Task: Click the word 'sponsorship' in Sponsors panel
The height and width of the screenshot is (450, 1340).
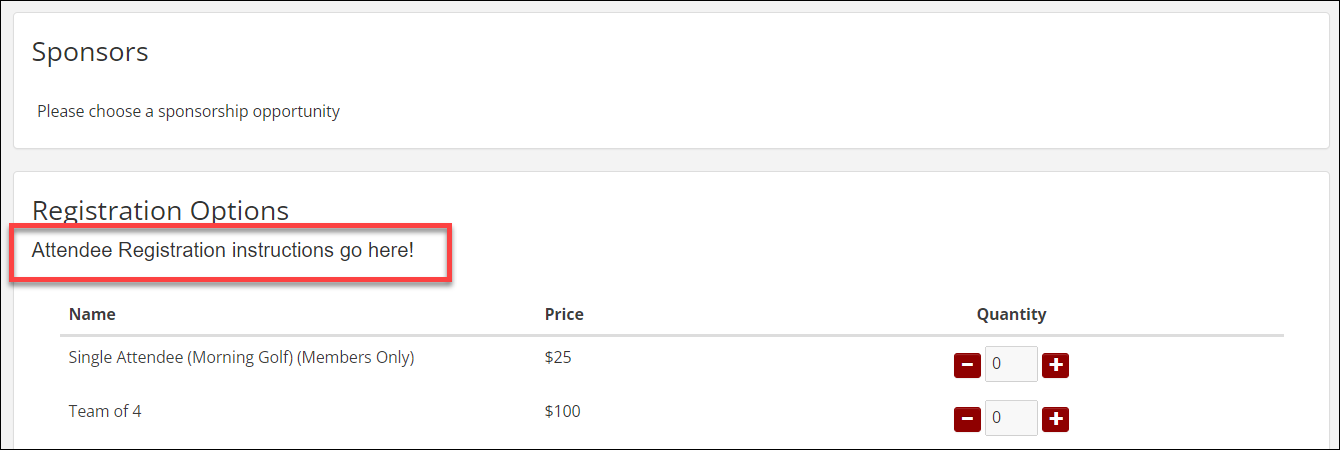Action: pyautogui.click(x=203, y=111)
